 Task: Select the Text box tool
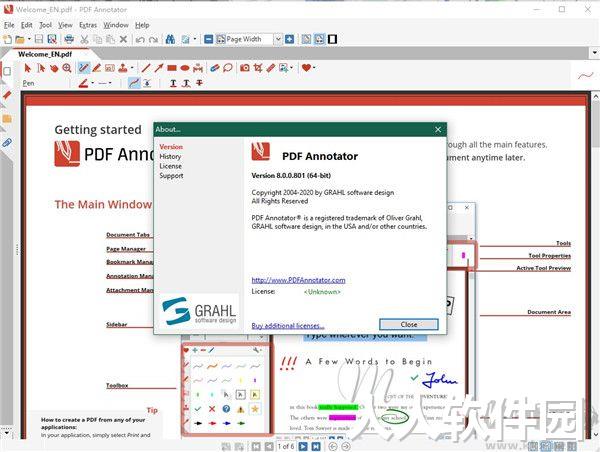click(110, 68)
